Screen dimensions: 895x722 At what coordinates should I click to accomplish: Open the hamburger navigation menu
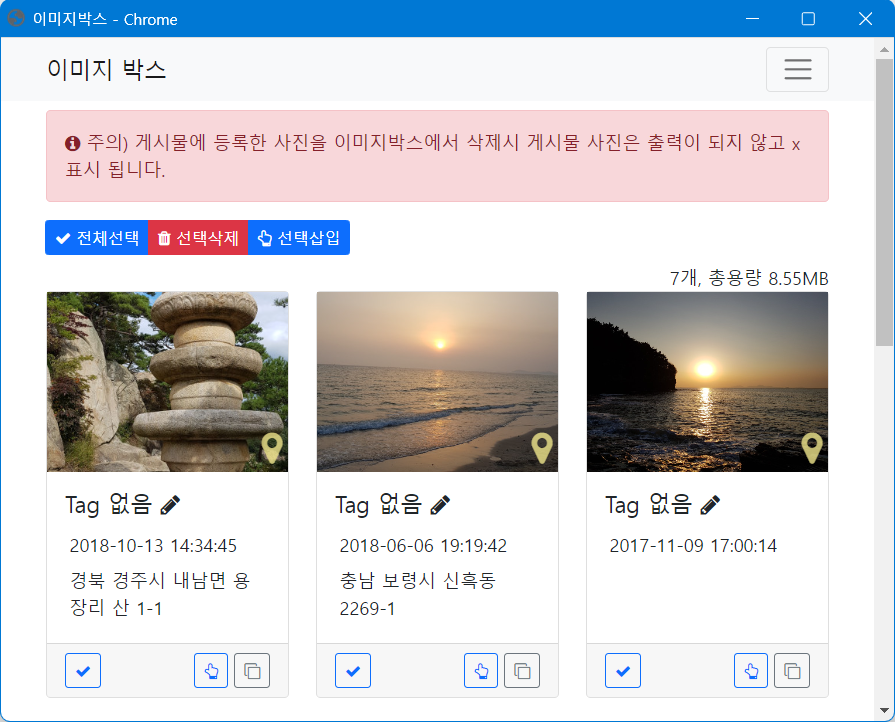click(x=797, y=69)
